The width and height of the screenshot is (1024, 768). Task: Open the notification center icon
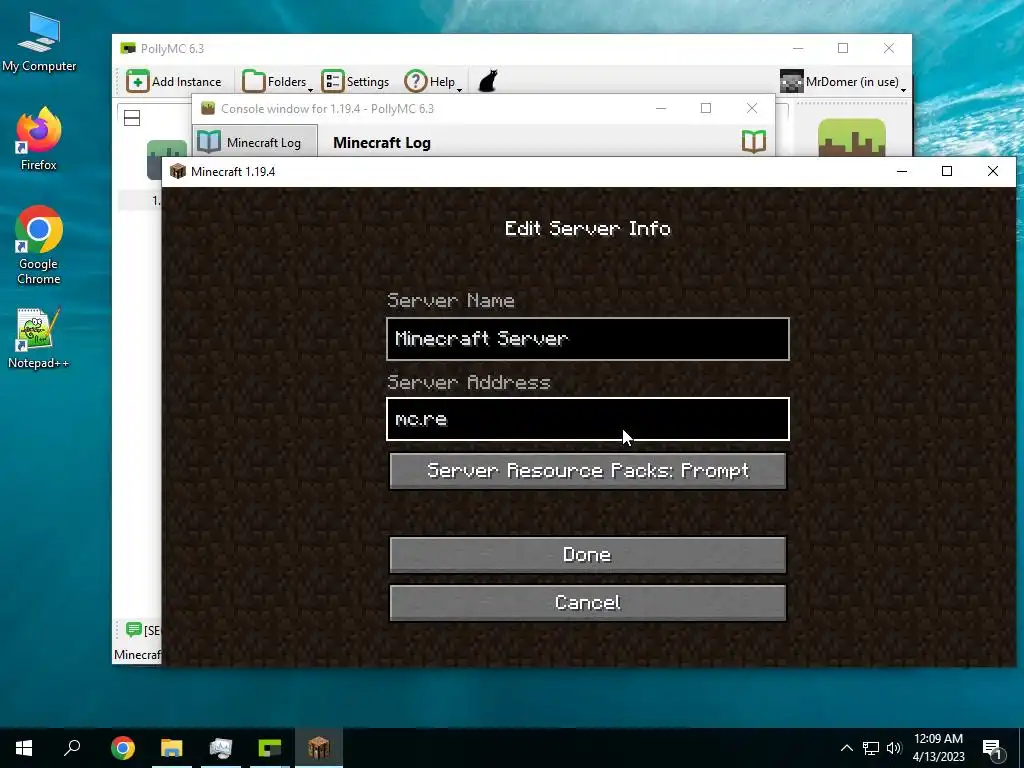coord(993,748)
